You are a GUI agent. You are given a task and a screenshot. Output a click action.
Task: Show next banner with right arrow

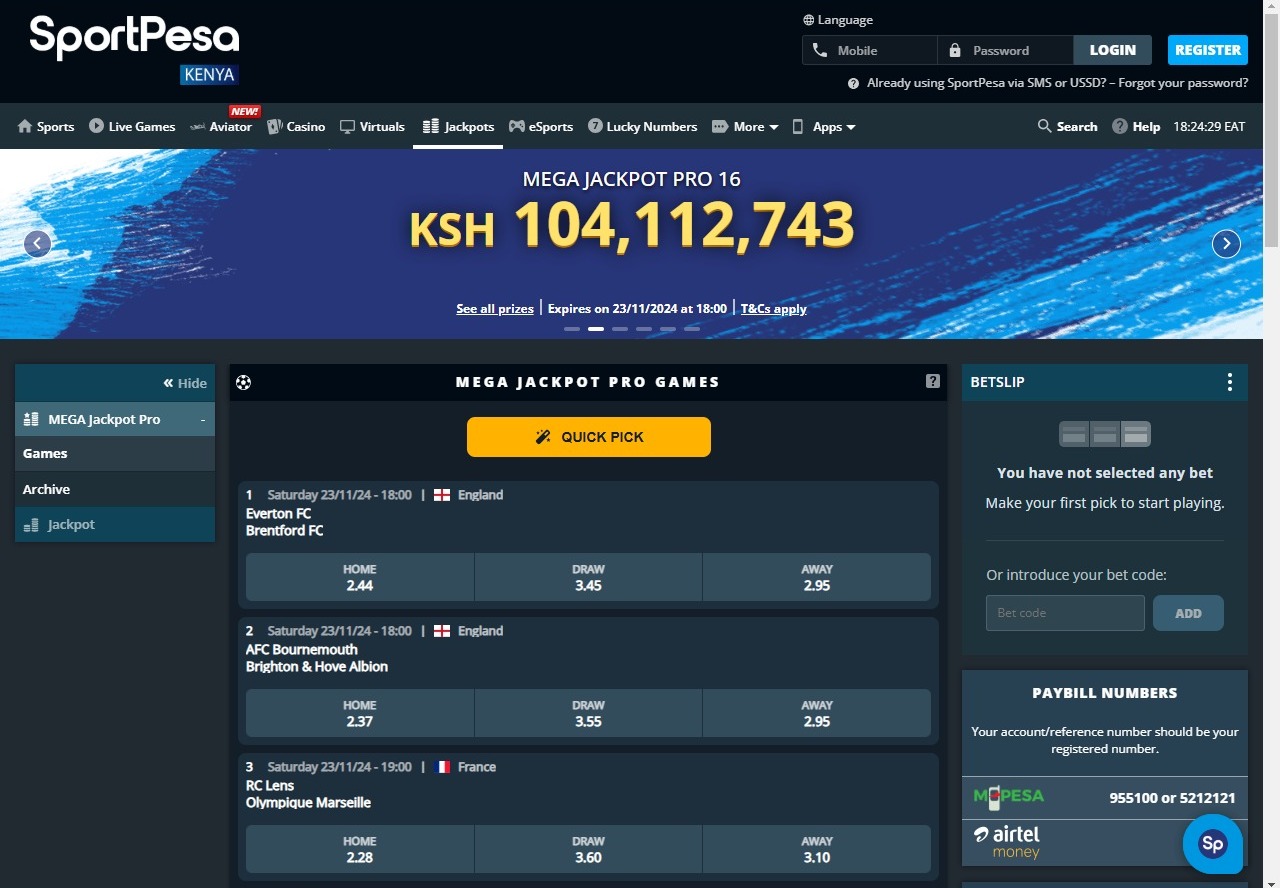1226,244
